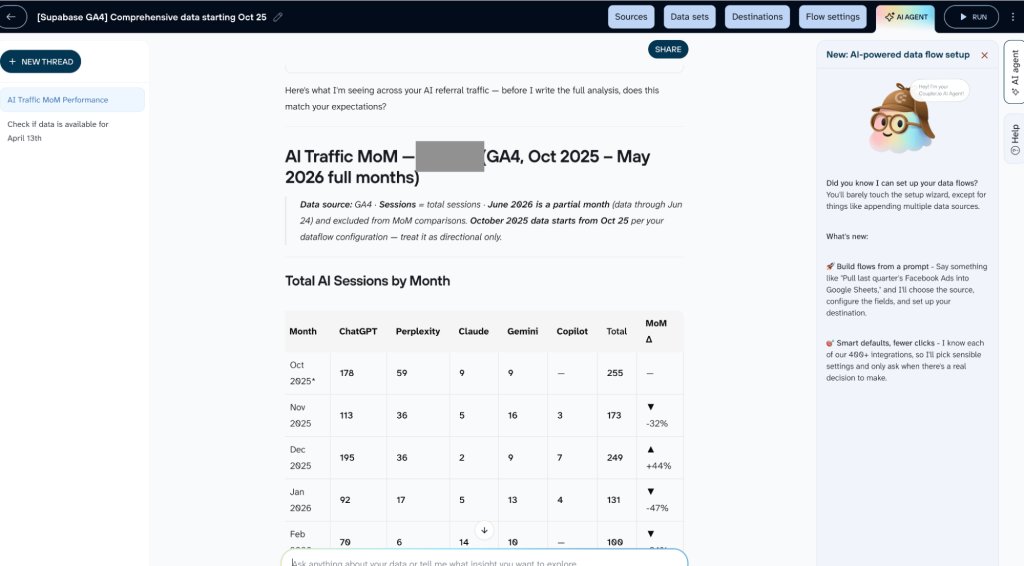This screenshot has height=566, width=1024.
Task: Close the AI-powered data flow setup panel
Action: click(984, 55)
